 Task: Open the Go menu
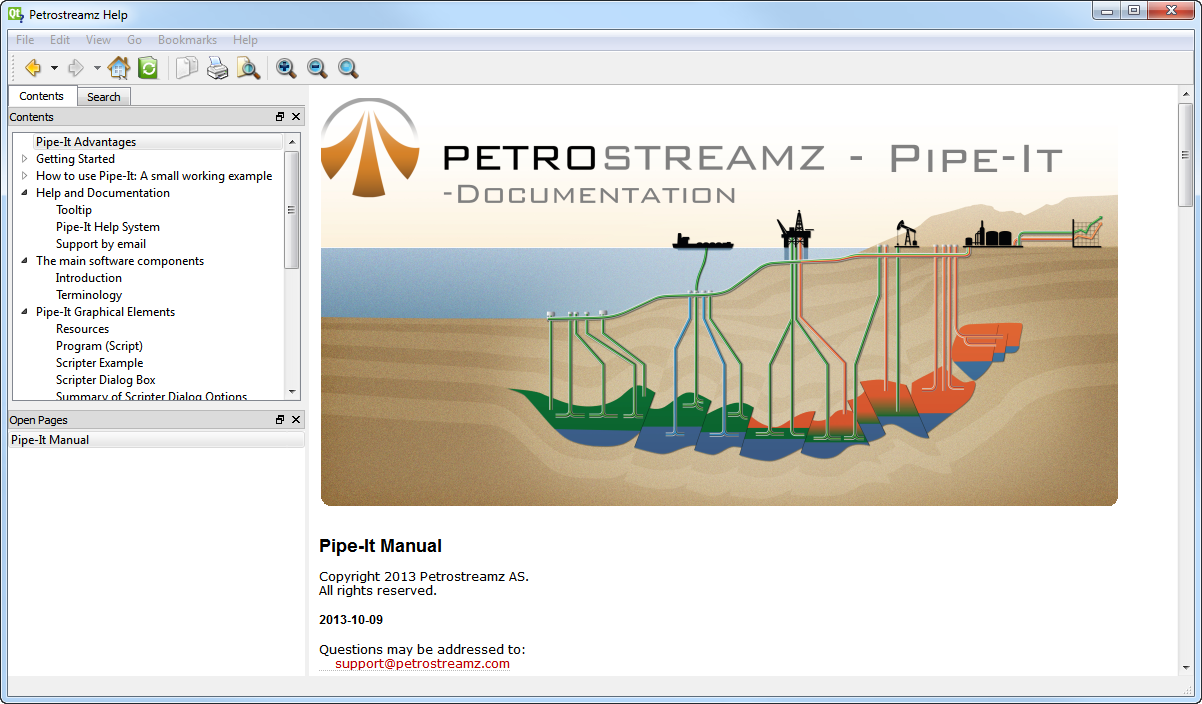coord(134,40)
